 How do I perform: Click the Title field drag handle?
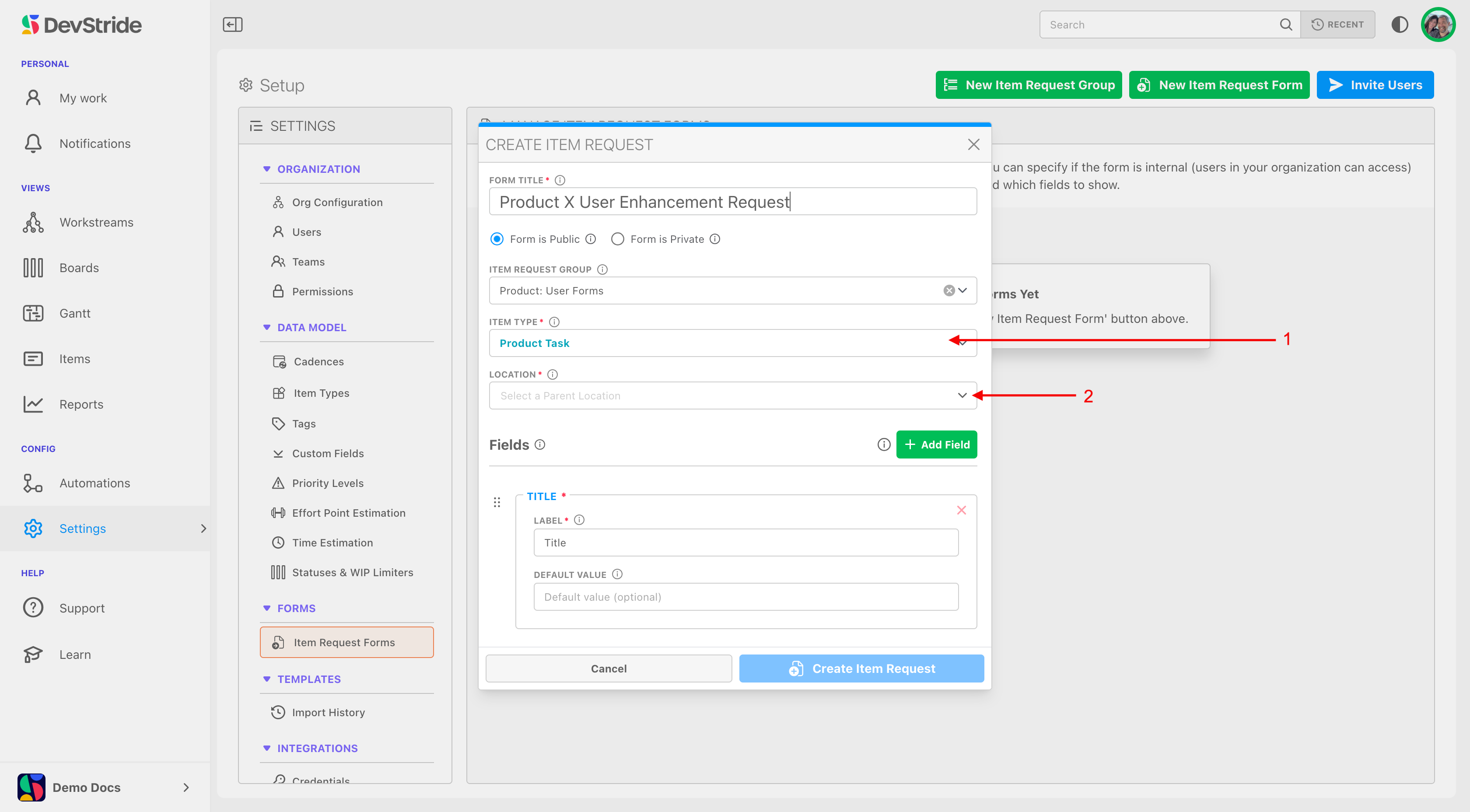(497, 502)
